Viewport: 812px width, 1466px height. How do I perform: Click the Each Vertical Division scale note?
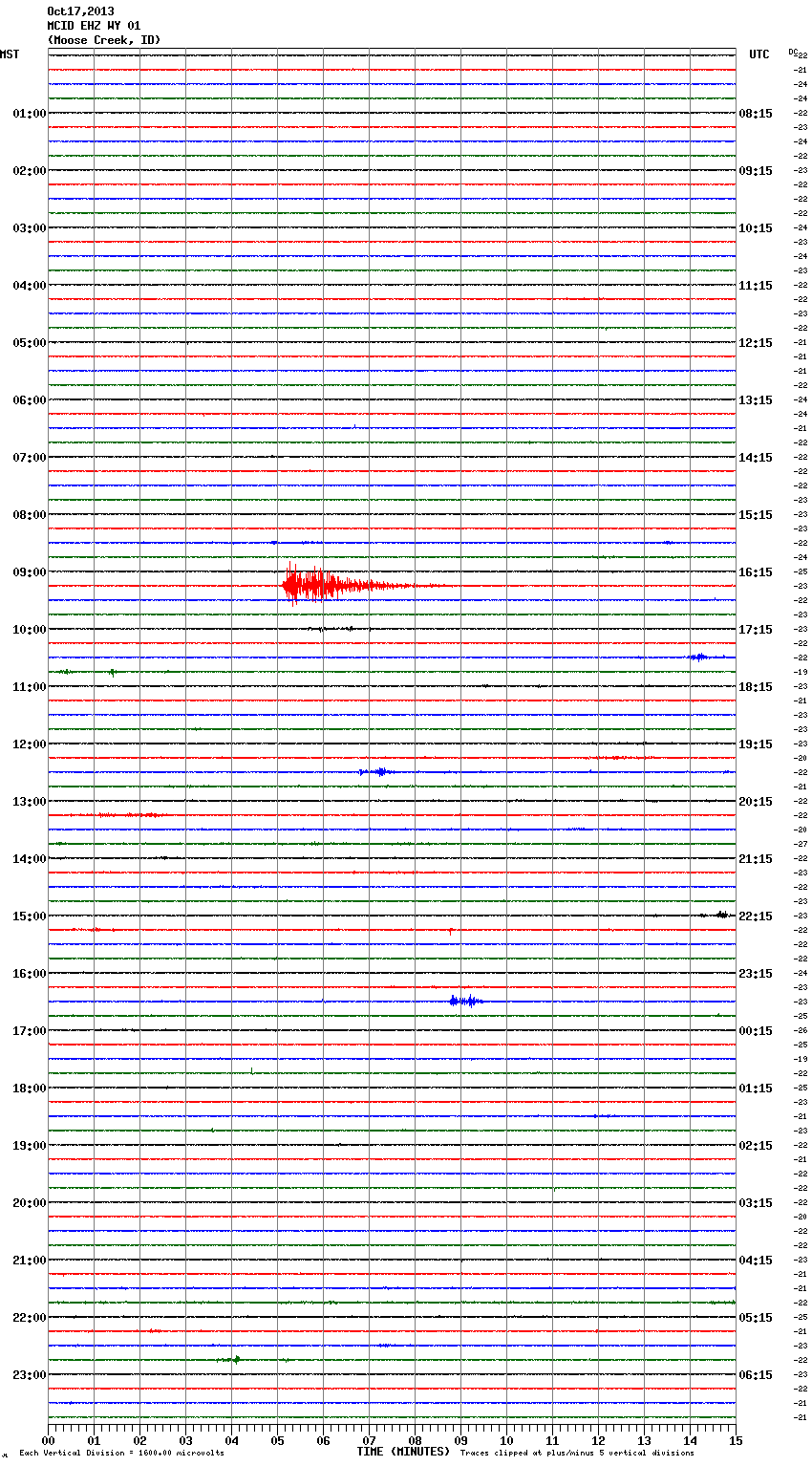pyautogui.click(x=121, y=1454)
